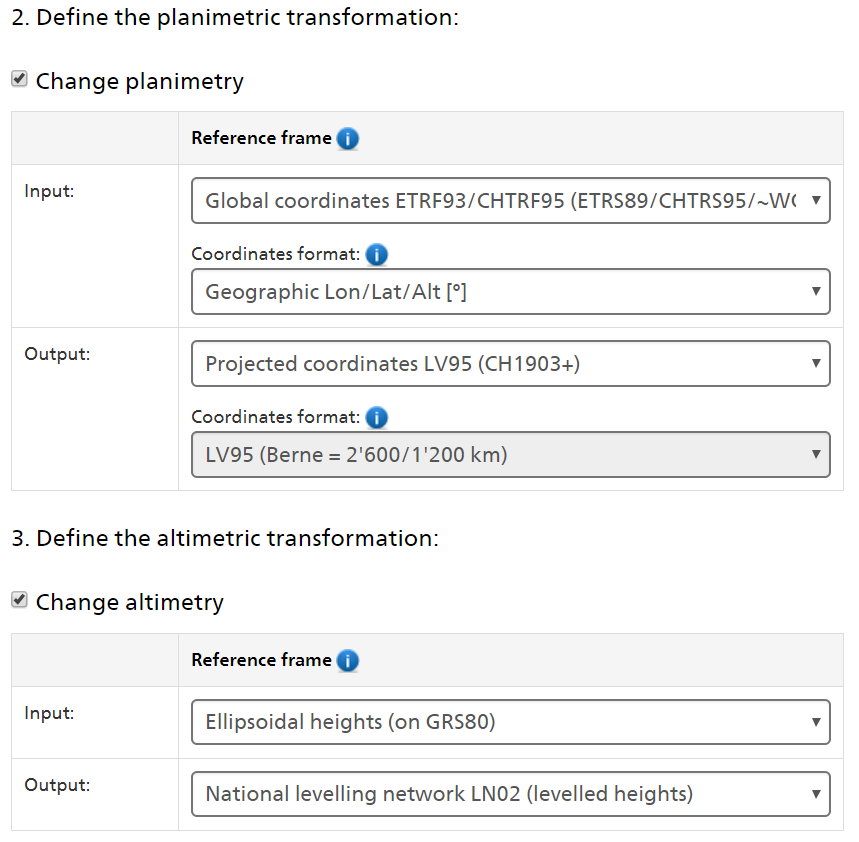Toggle the Change altimetry checkbox
Screen dimensions: 859x842
pyautogui.click(x=19, y=600)
